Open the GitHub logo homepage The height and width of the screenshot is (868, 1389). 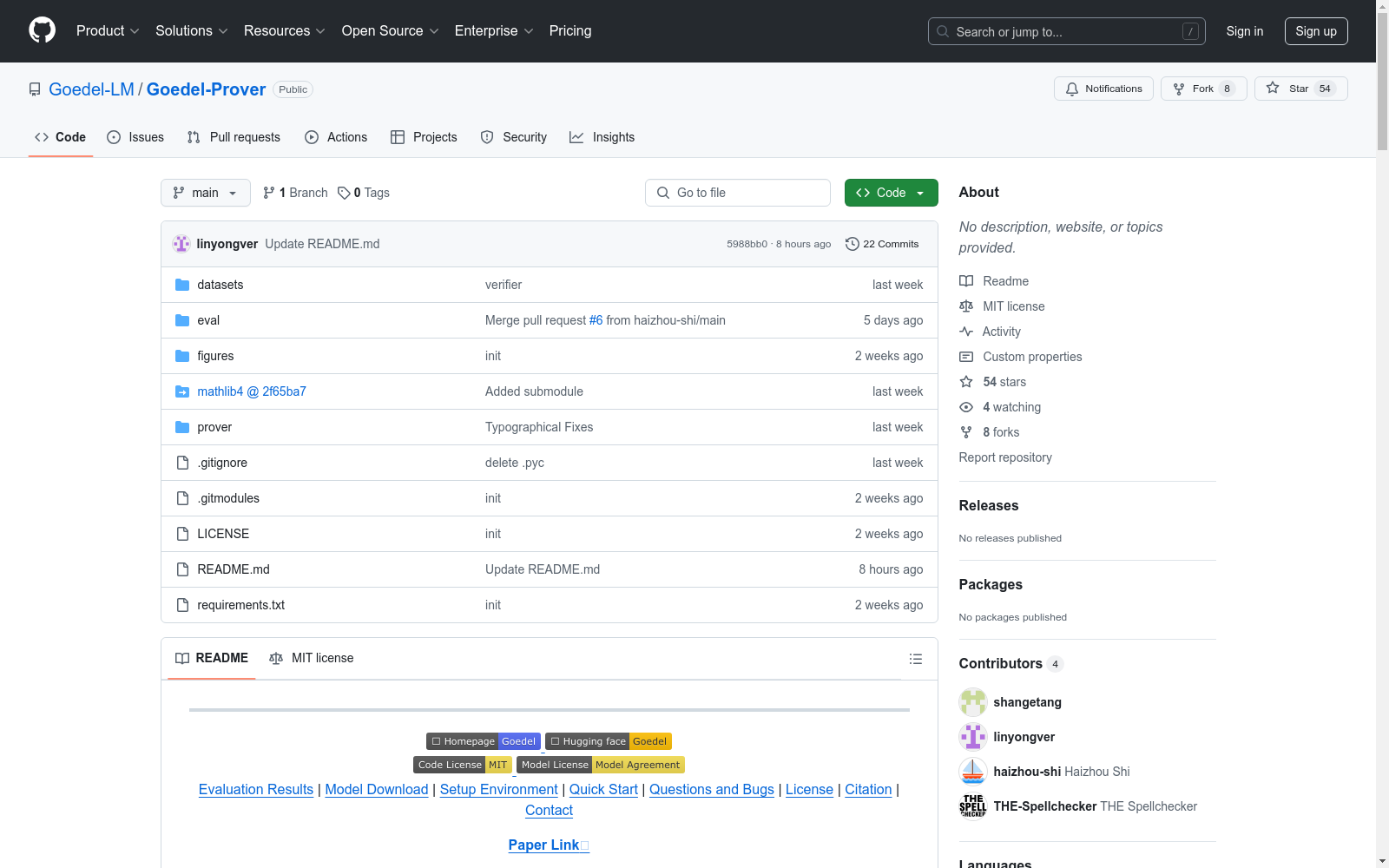(42, 30)
